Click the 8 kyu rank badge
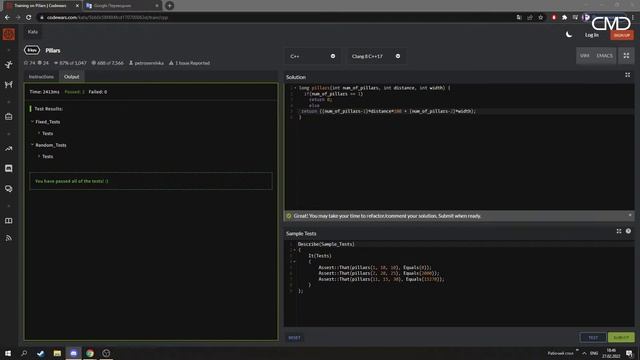The height and width of the screenshot is (360, 640). (x=32, y=50)
